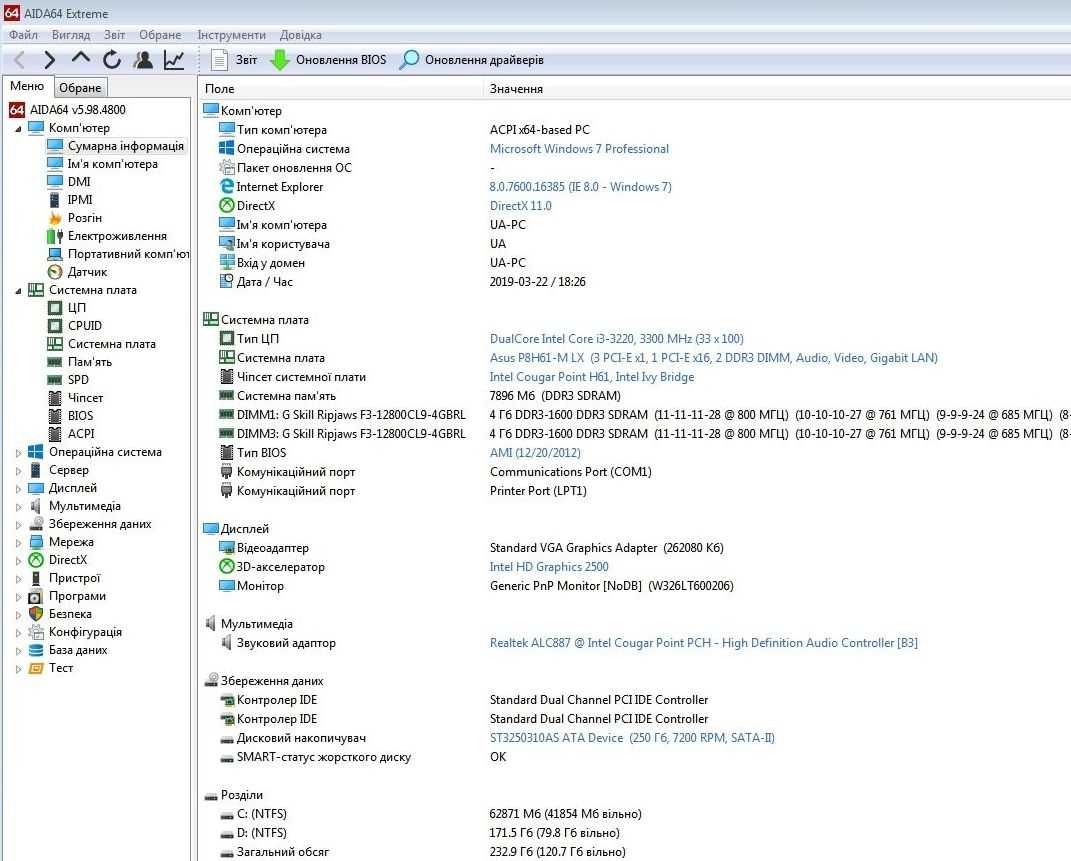Expand the Мультимедіа tree node

(18, 507)
